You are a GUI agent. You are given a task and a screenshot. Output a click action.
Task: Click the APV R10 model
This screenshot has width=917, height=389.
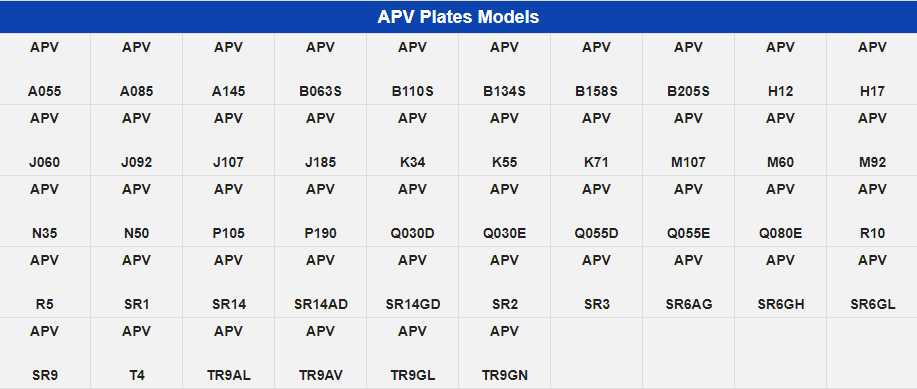tap(872, 211)
